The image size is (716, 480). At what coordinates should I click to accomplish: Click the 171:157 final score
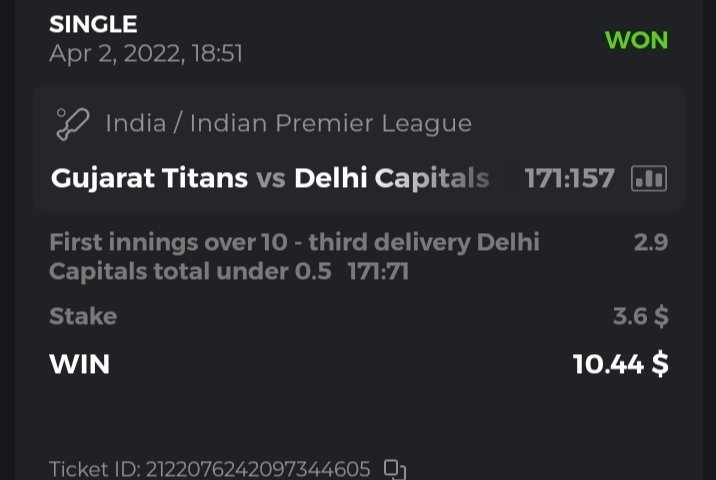[569, 179]
